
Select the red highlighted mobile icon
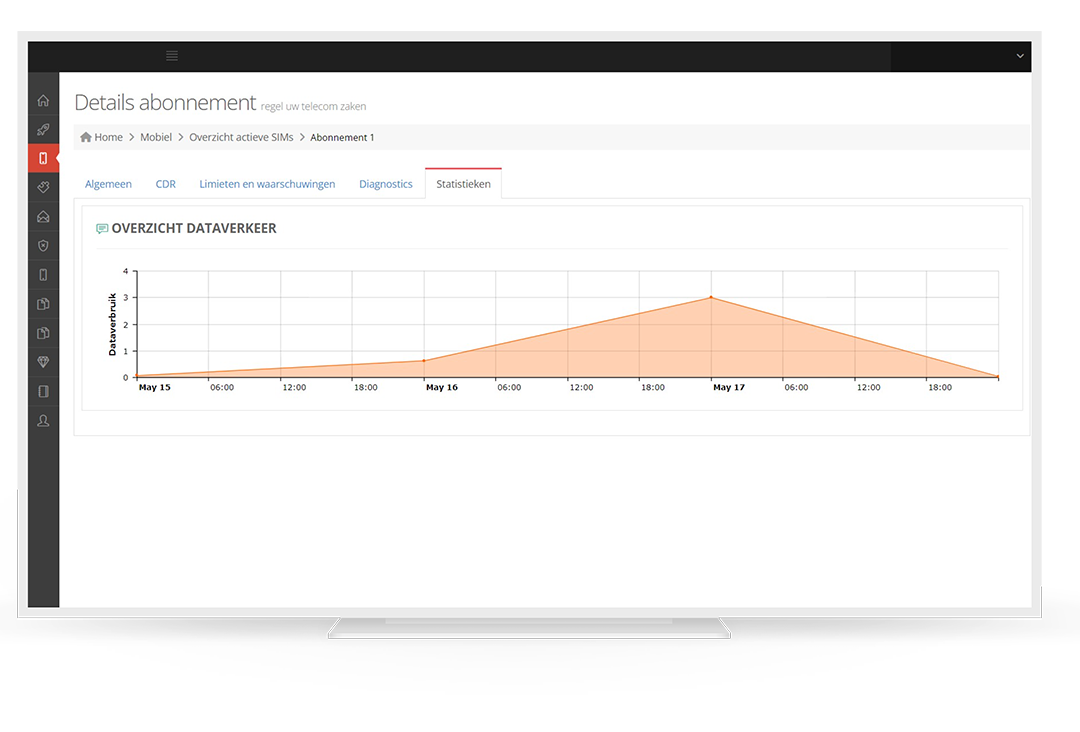point(43,158)
